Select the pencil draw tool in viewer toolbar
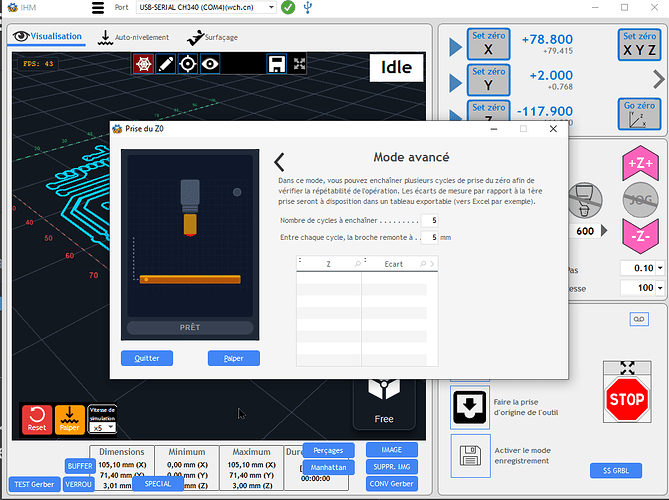 click(x=166, y=64)
